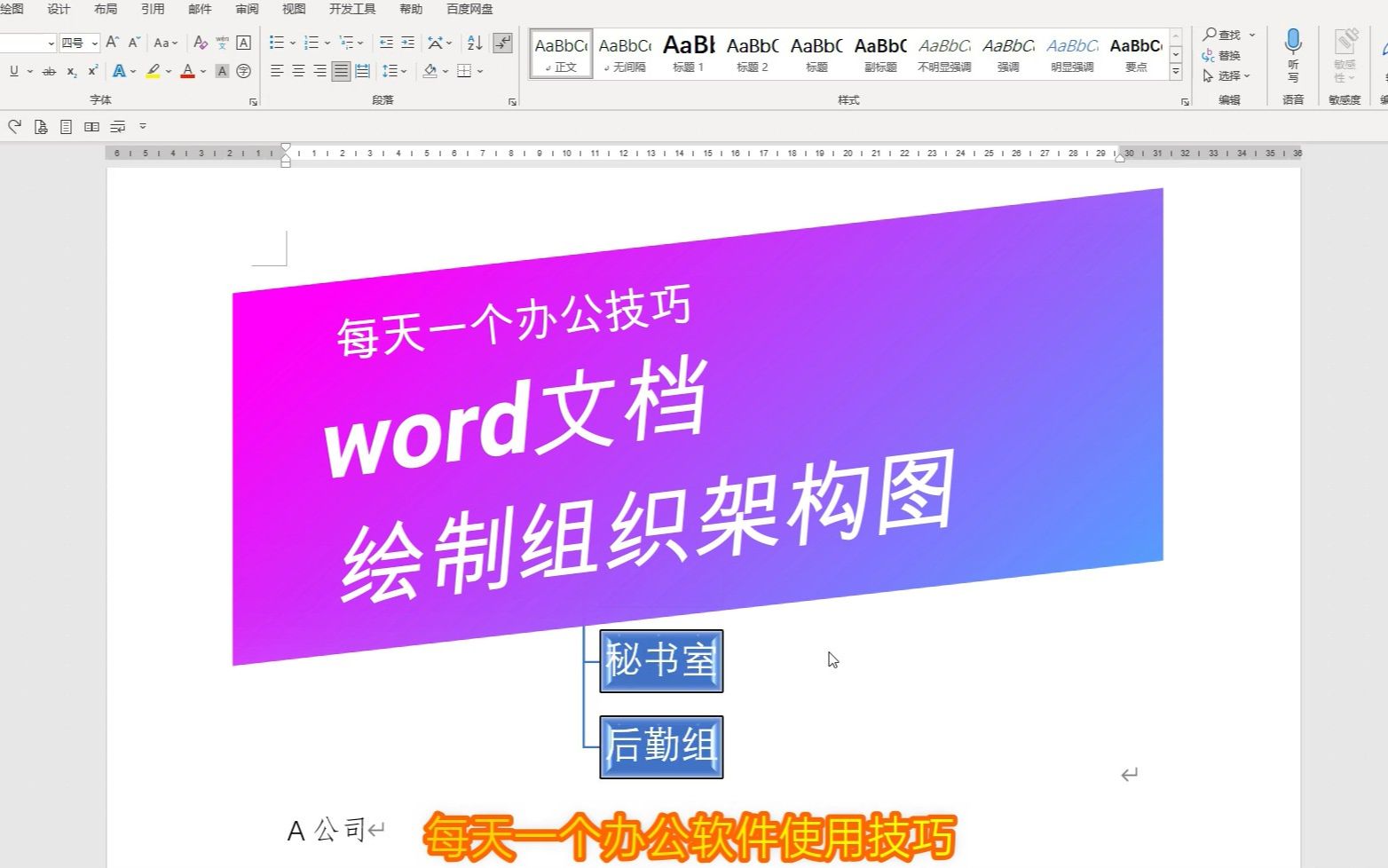Apply the 标题 1 style

pyautogui.click(x=689, y=53)
